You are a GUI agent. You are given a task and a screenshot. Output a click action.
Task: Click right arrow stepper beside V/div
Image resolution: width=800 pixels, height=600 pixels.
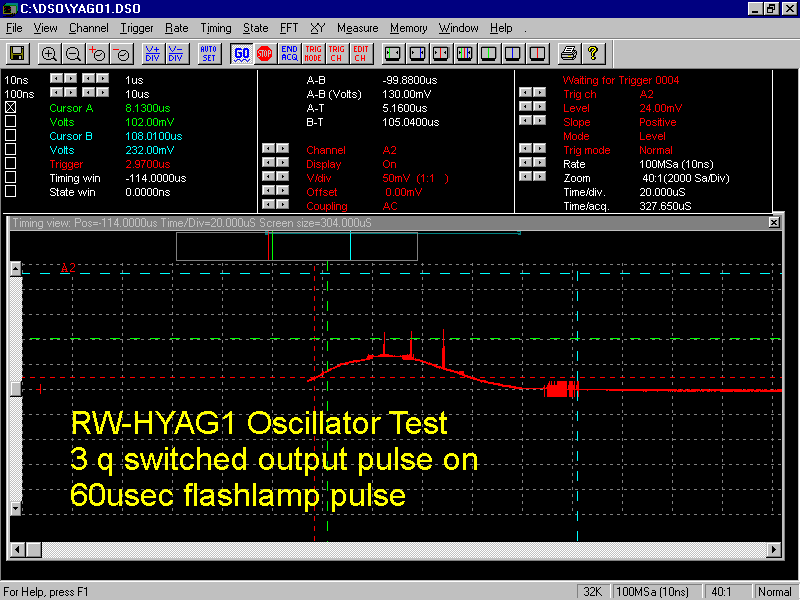pos(282,177)
